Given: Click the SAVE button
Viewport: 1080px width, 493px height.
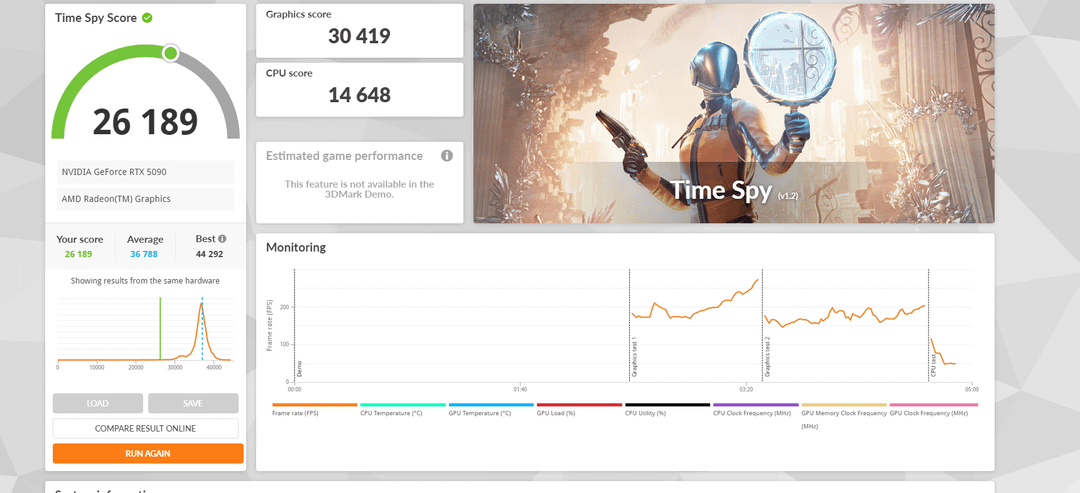Looking at the screenshot, I should [x=193, y=403].
